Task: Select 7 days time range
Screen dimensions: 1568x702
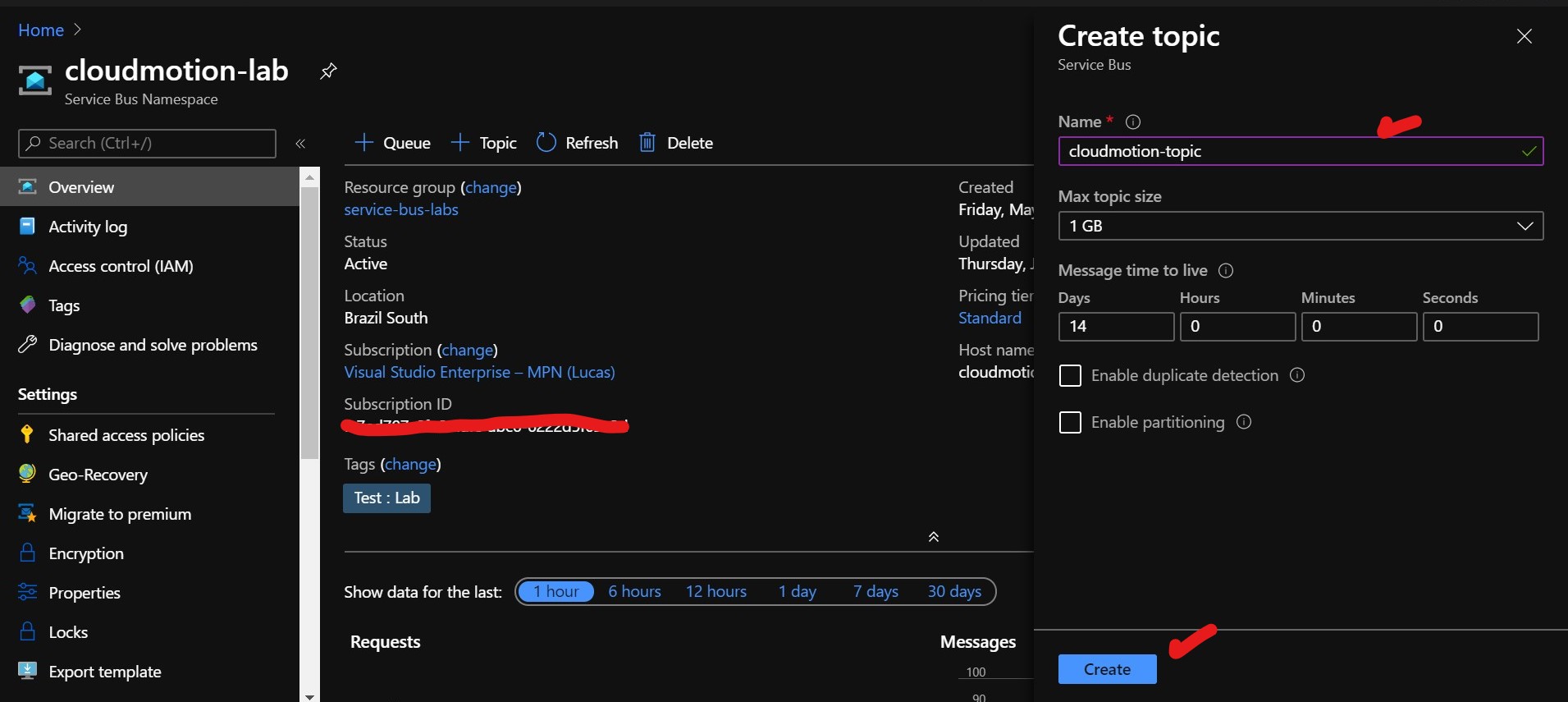Action: [875, 591]
